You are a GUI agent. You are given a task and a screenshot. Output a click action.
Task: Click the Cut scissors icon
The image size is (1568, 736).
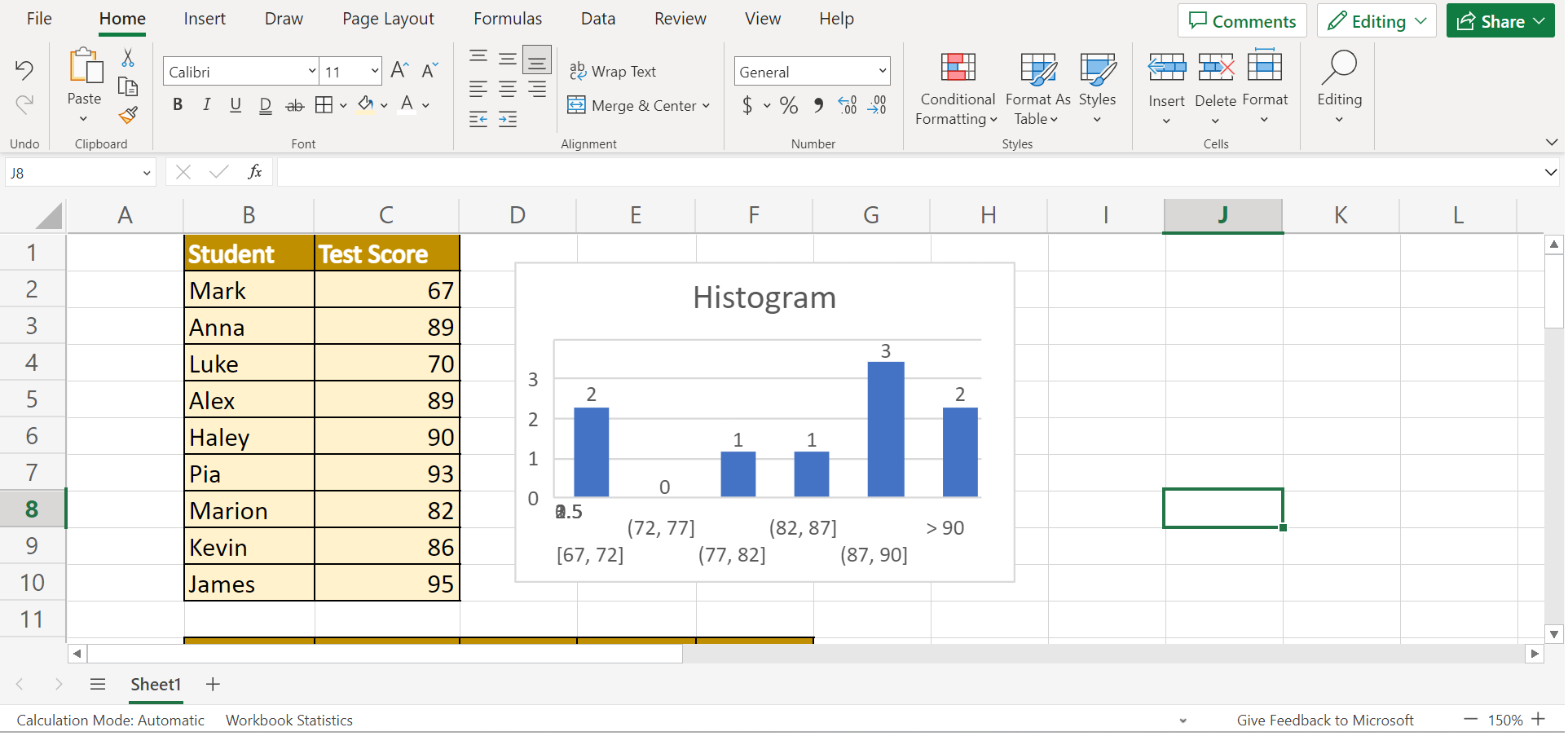[128, 58]
